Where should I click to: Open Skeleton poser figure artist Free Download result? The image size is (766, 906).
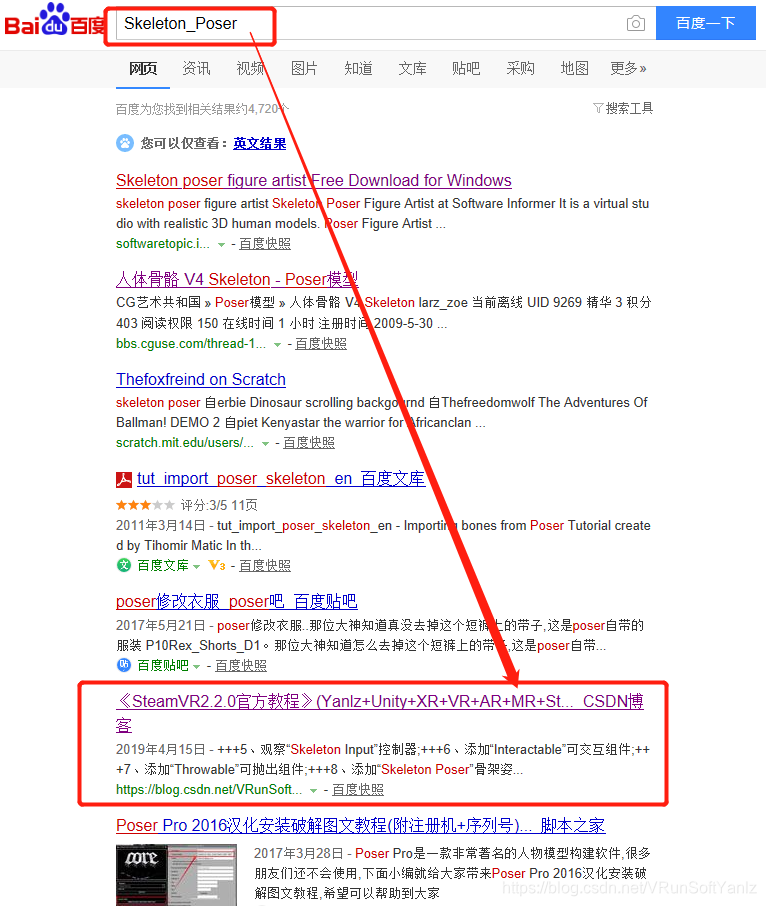[x=314, y=180]
